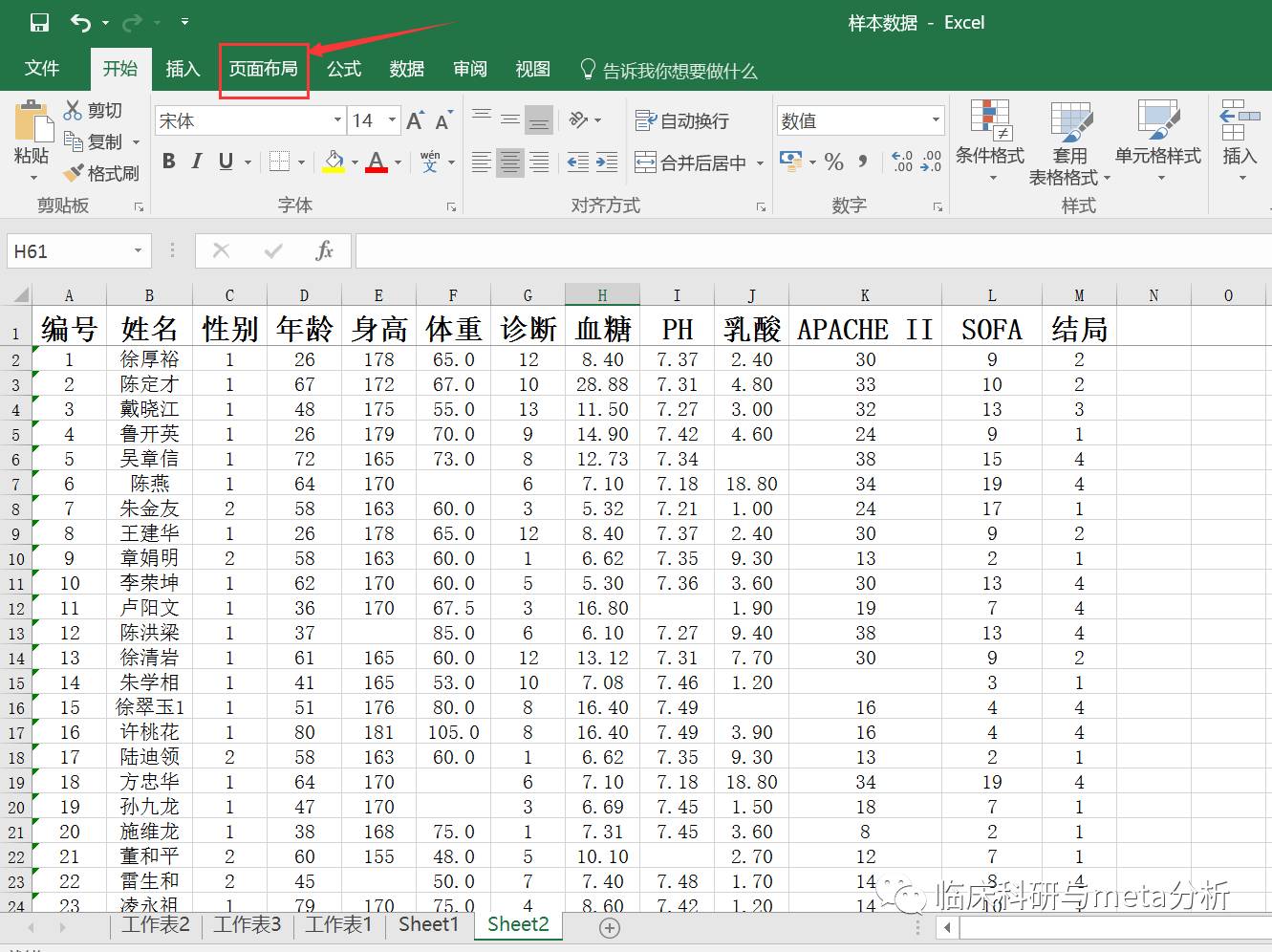This screenshot has height=952, width=1272.
Task: Apply percent style
Action: pyautogui.click(x=834, y=162)
